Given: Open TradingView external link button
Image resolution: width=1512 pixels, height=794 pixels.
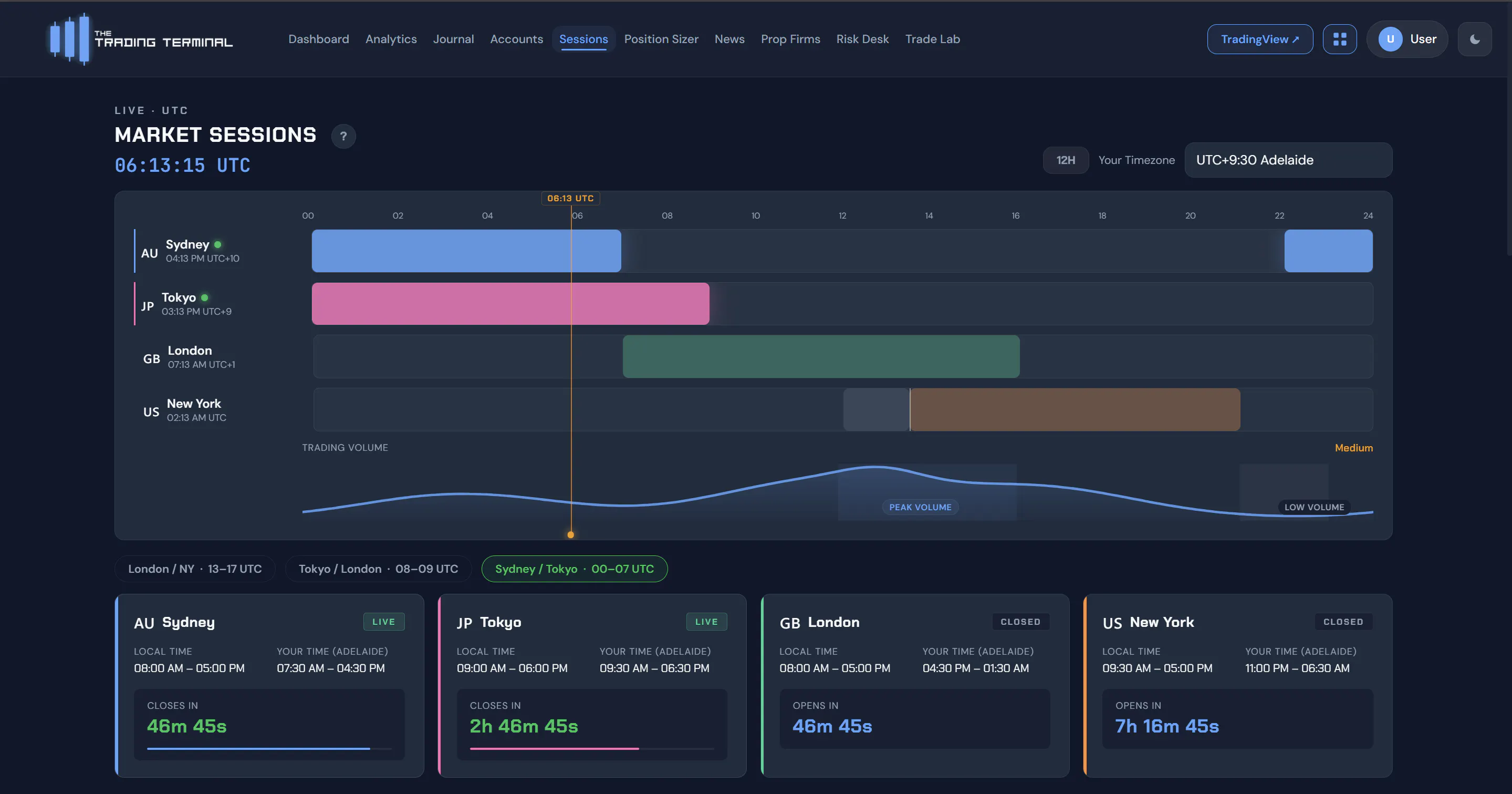Looking at the screenshot, I should point(1259,39).
